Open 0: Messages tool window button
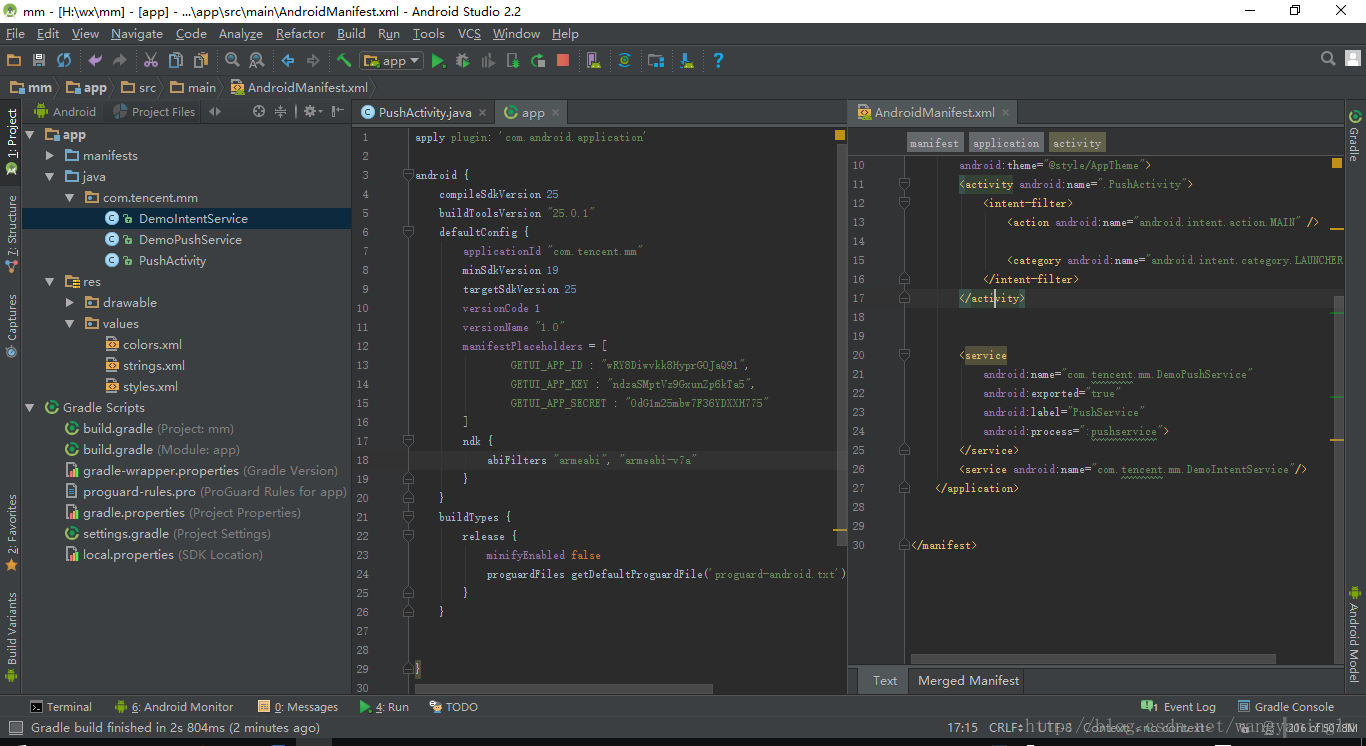This screenshot has height=746, width=1366. (x=298, y=707)
